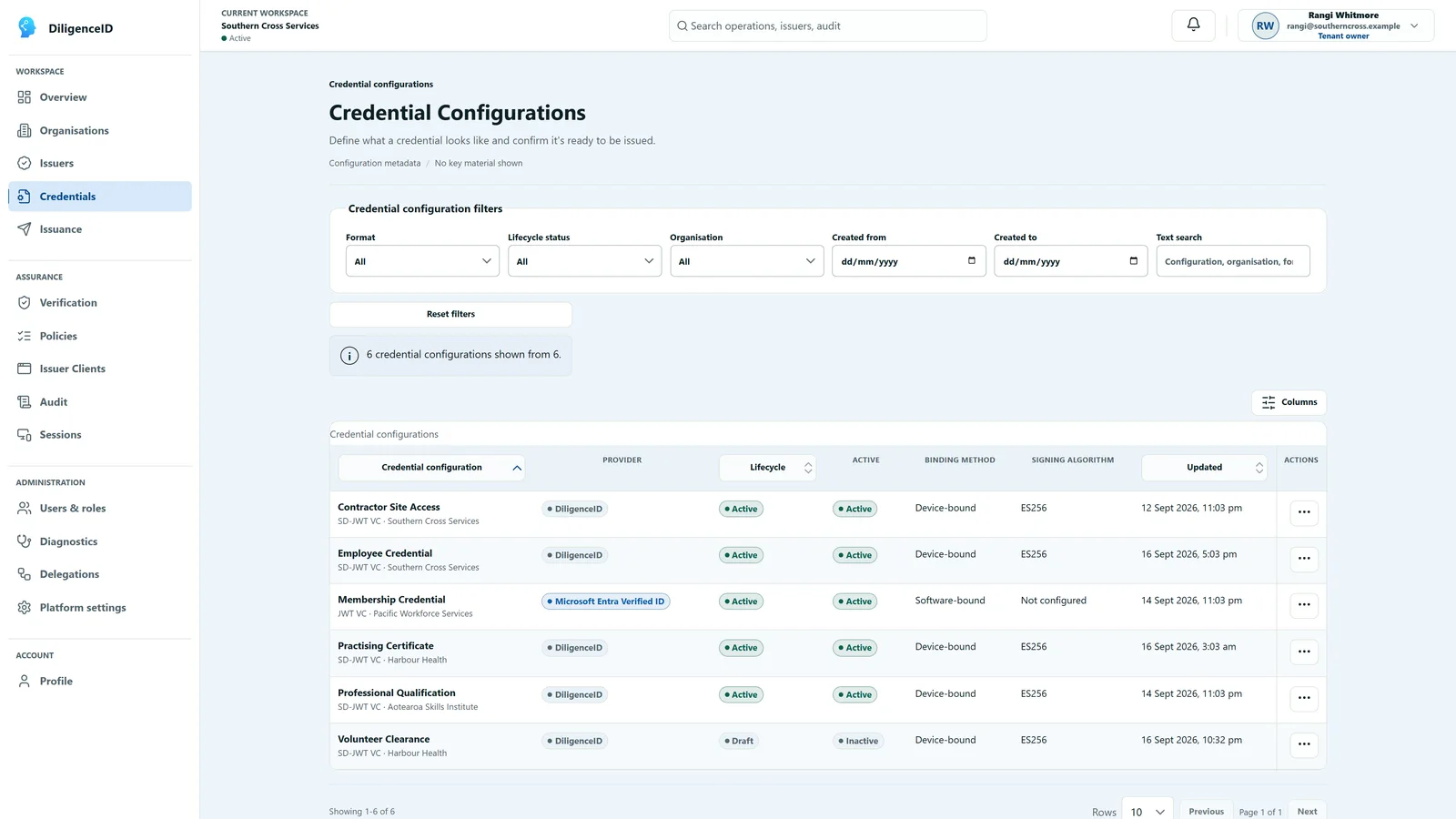Click the DiligenceID logo icon
The height and width of the screenshot is (819, 1456).
[27, 27]
